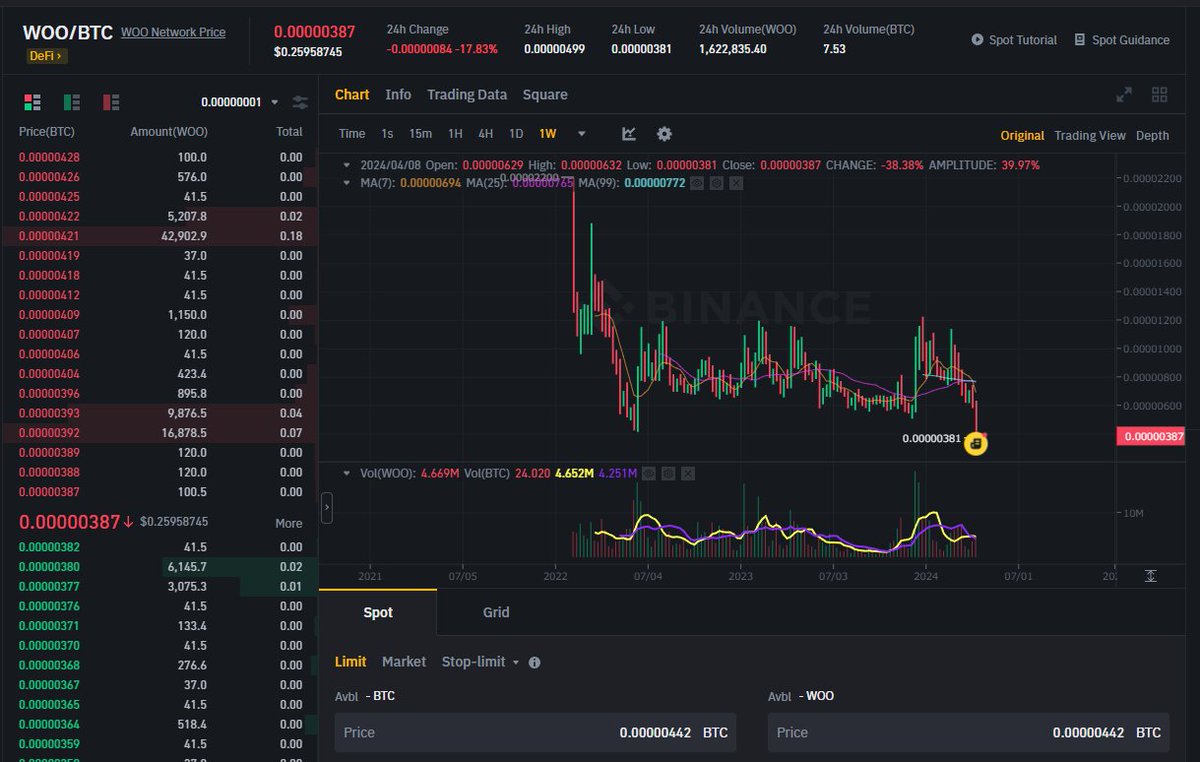Screen dimensions: 1200x762
Task: Show sell orders only view icon
Action: [111, 102]
